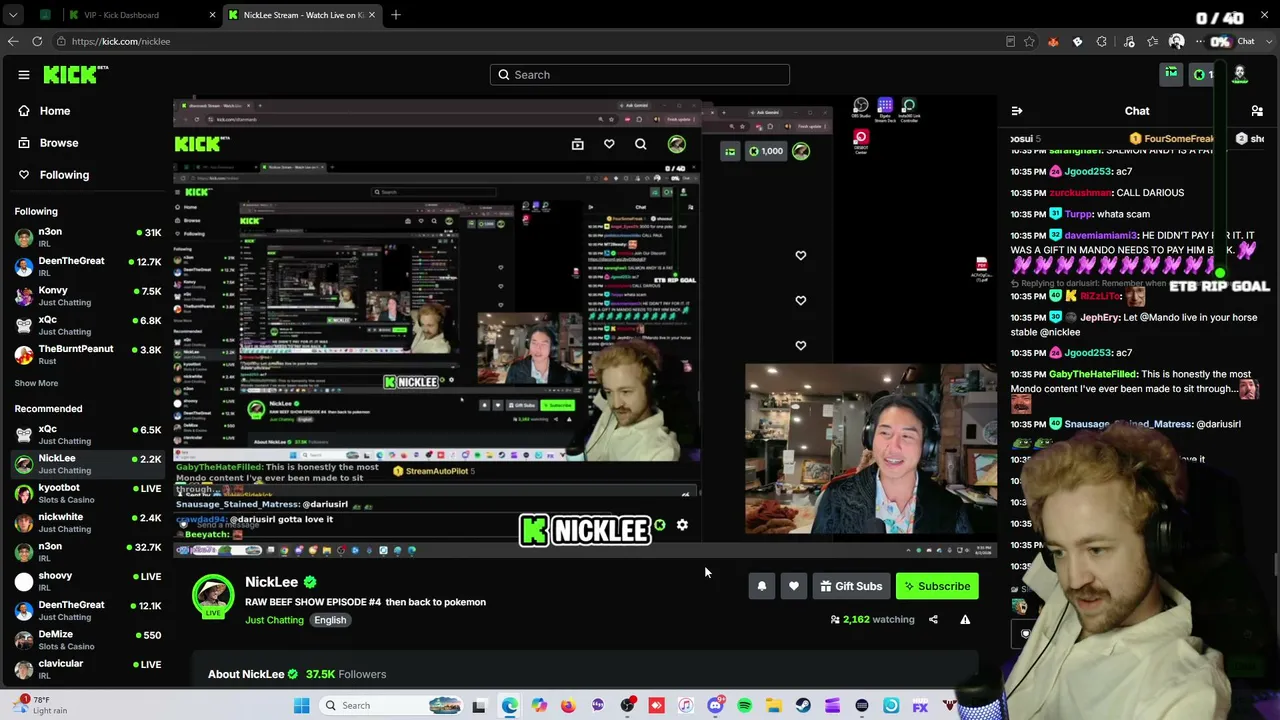This screenshot has height=720, width=1280.
Task: Share the NickLee stream
Action: pos(933,620)
